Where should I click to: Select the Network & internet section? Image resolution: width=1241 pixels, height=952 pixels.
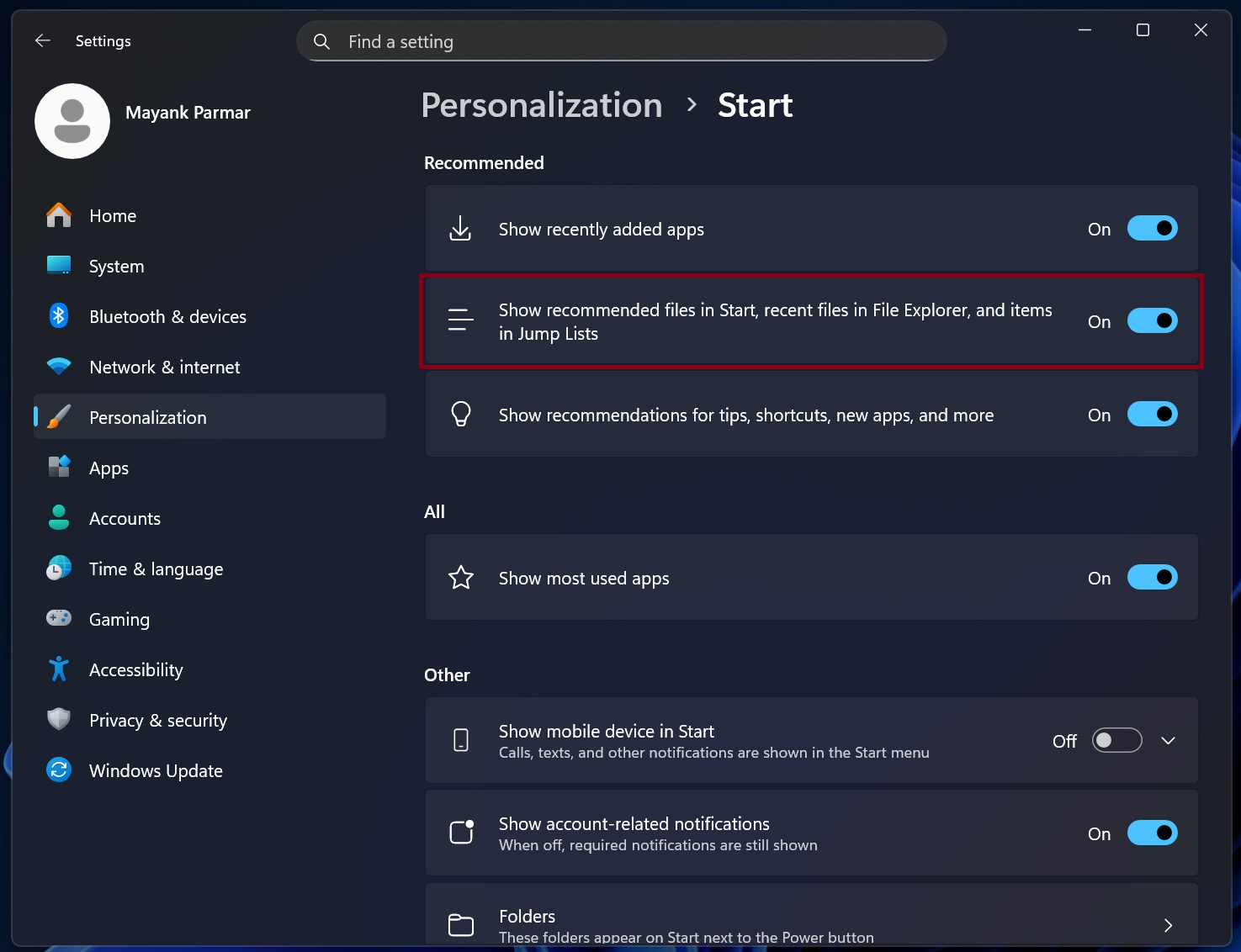pyautogui.click(x=164, y=367)
